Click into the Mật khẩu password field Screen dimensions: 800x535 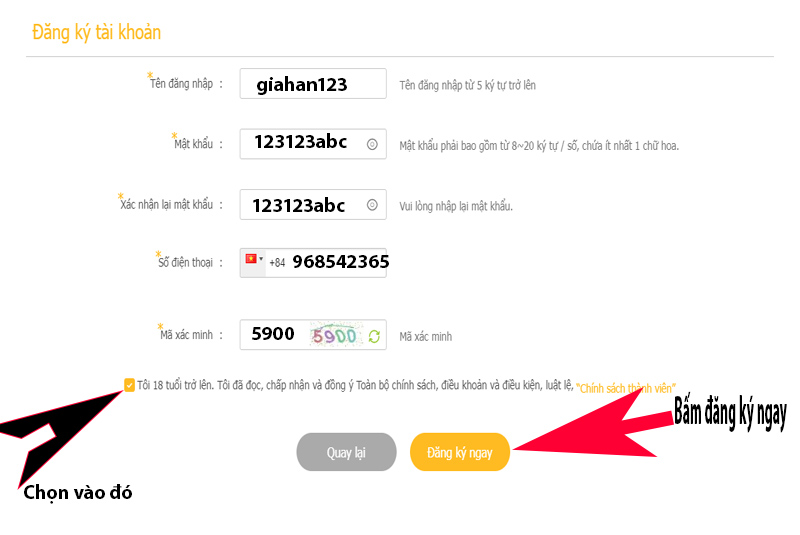300,143
